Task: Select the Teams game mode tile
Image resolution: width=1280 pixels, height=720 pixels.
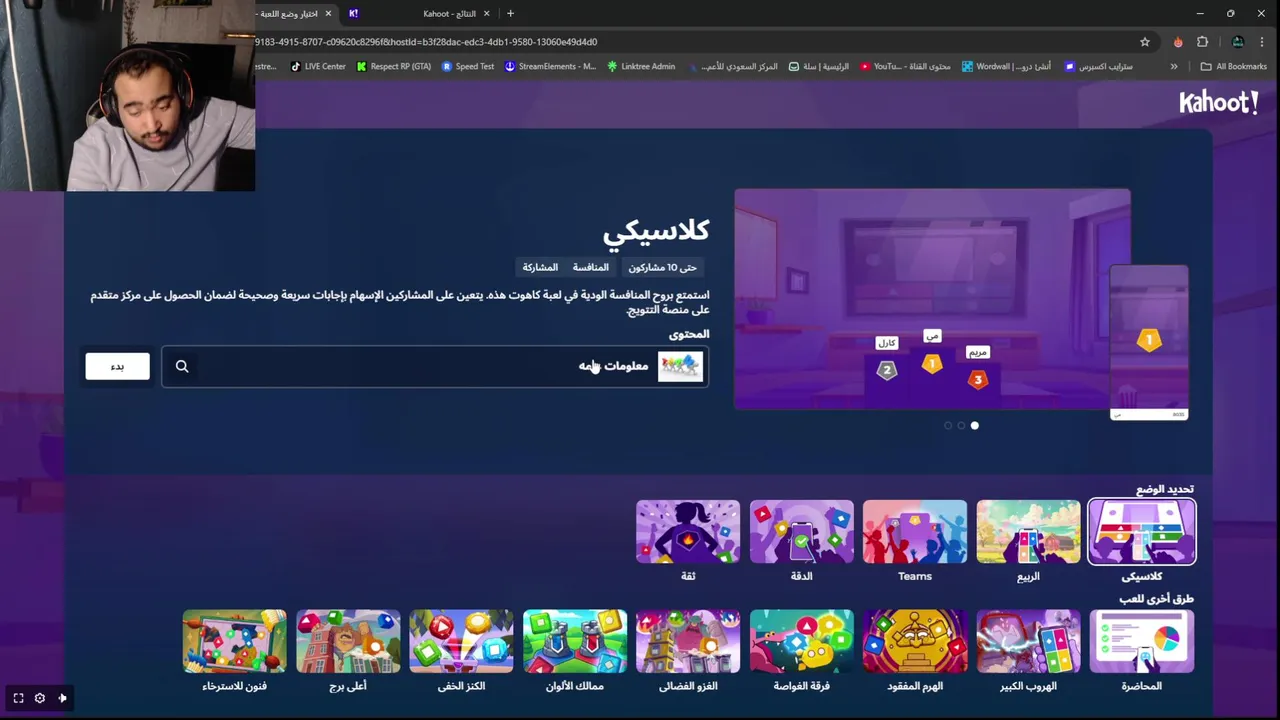Action: [x=915, y=532]
